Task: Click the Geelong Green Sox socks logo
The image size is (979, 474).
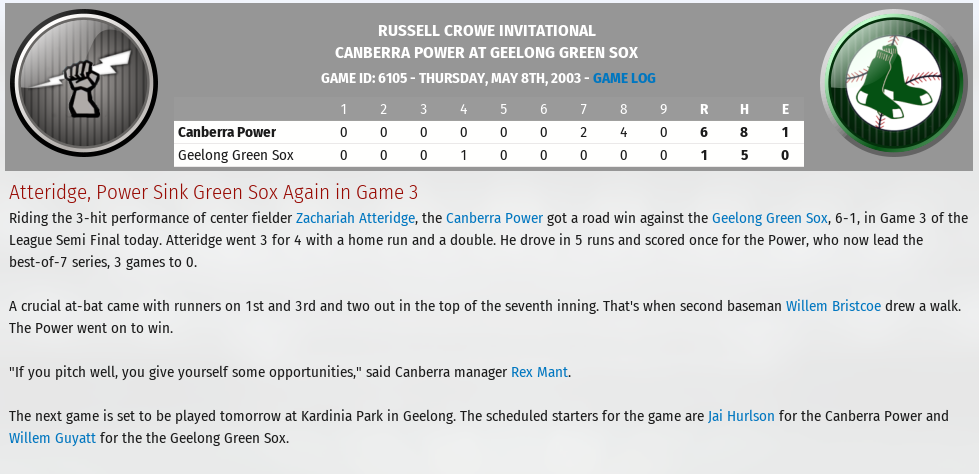Action: 893,82
